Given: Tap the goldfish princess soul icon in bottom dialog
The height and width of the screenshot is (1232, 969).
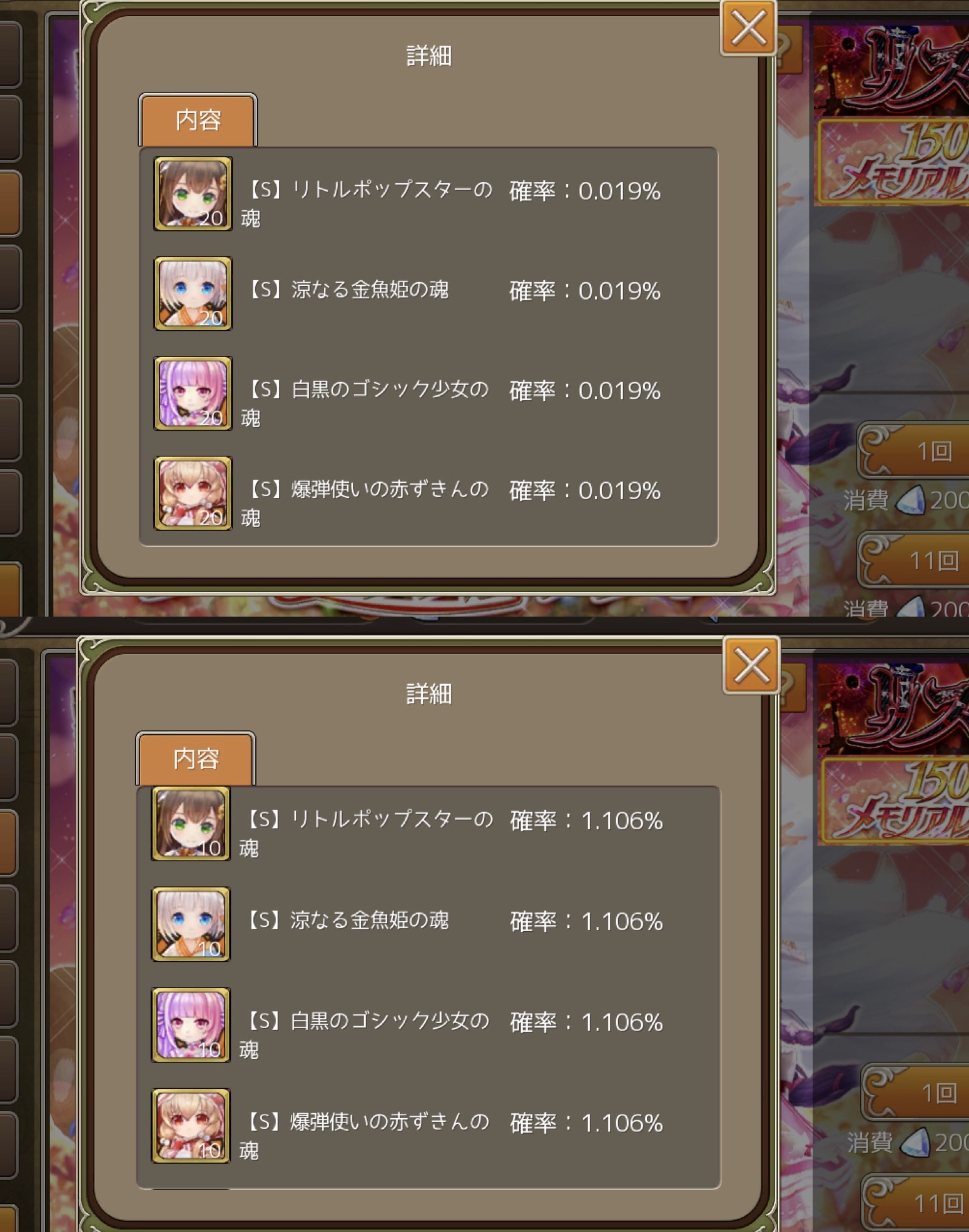Looking at the screenshot, I should [191, 924].
